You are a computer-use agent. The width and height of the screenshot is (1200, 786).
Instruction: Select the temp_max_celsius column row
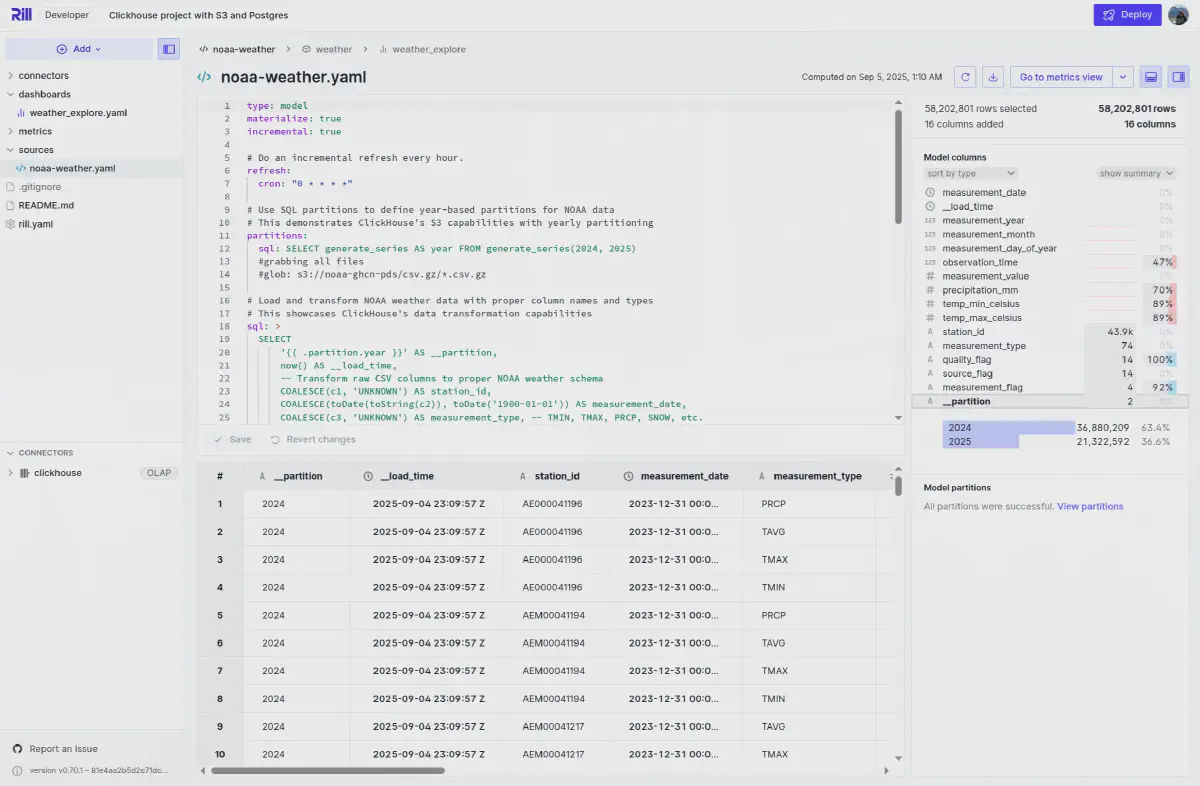(x=1050, y=318)
